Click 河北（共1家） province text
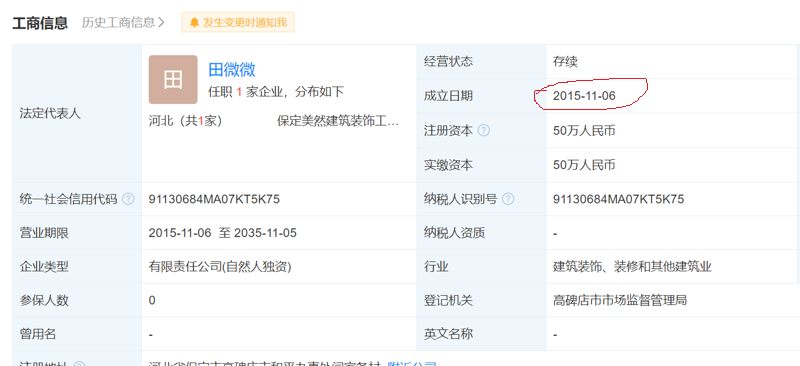The height and width of the screenshot is (366, 800). 185,121
